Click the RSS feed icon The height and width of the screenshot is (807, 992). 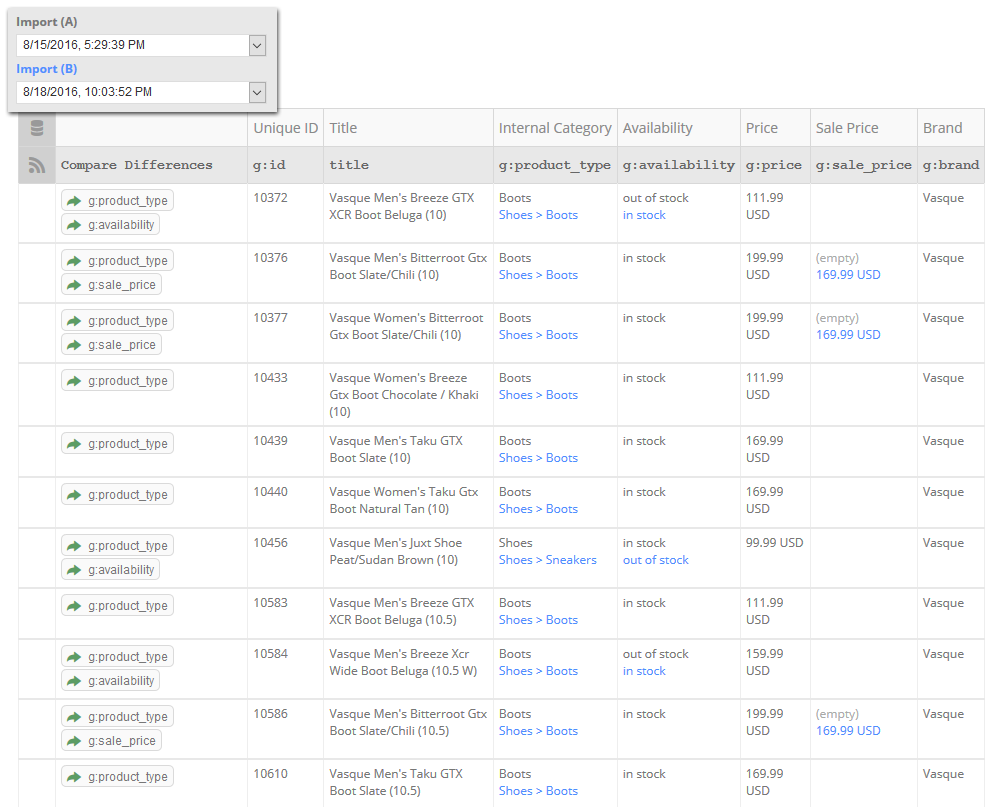tap(37, 165)
